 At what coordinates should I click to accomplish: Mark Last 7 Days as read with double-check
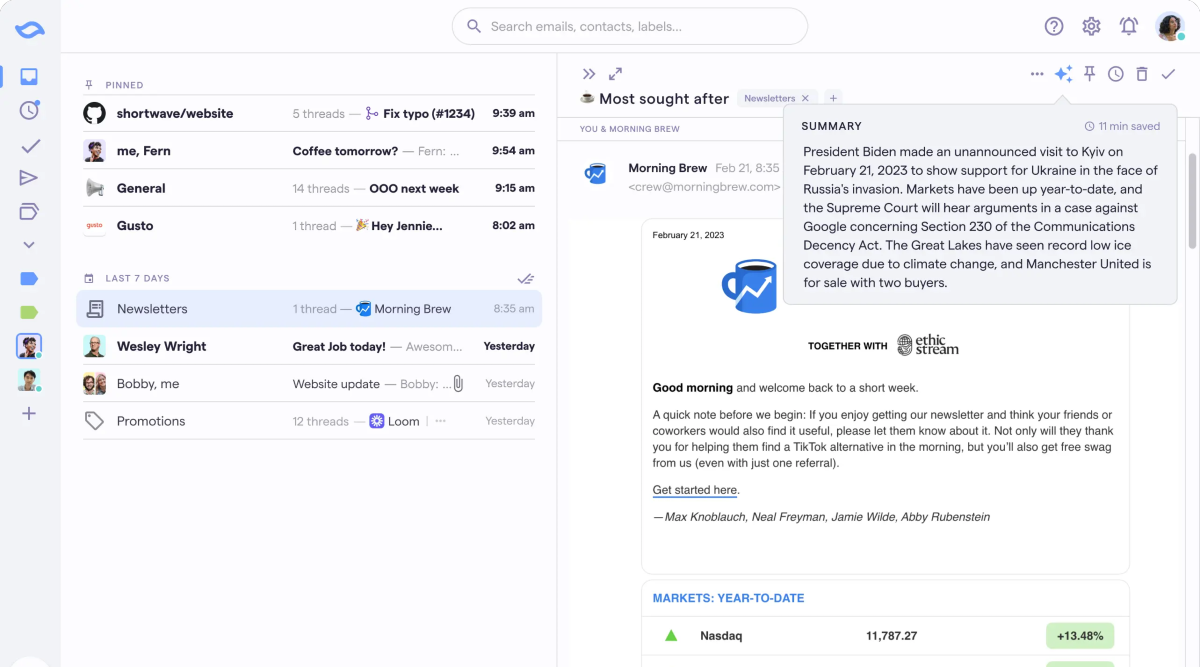[527, 278]
